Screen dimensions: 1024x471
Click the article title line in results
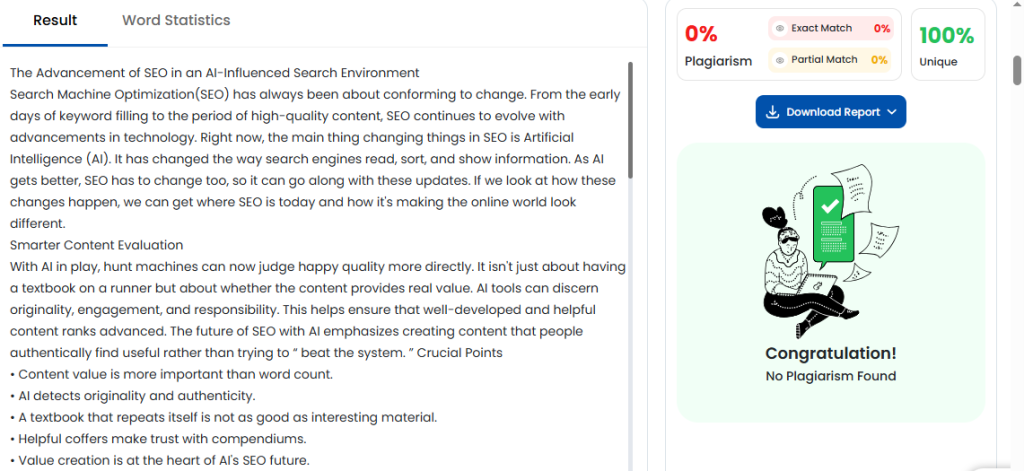click(214, 72)
